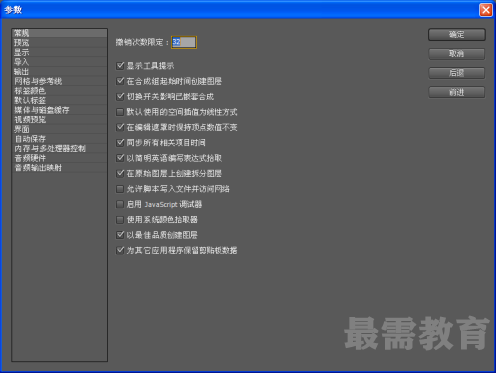Close the 参数 dialog window

[x=486, y=10]
